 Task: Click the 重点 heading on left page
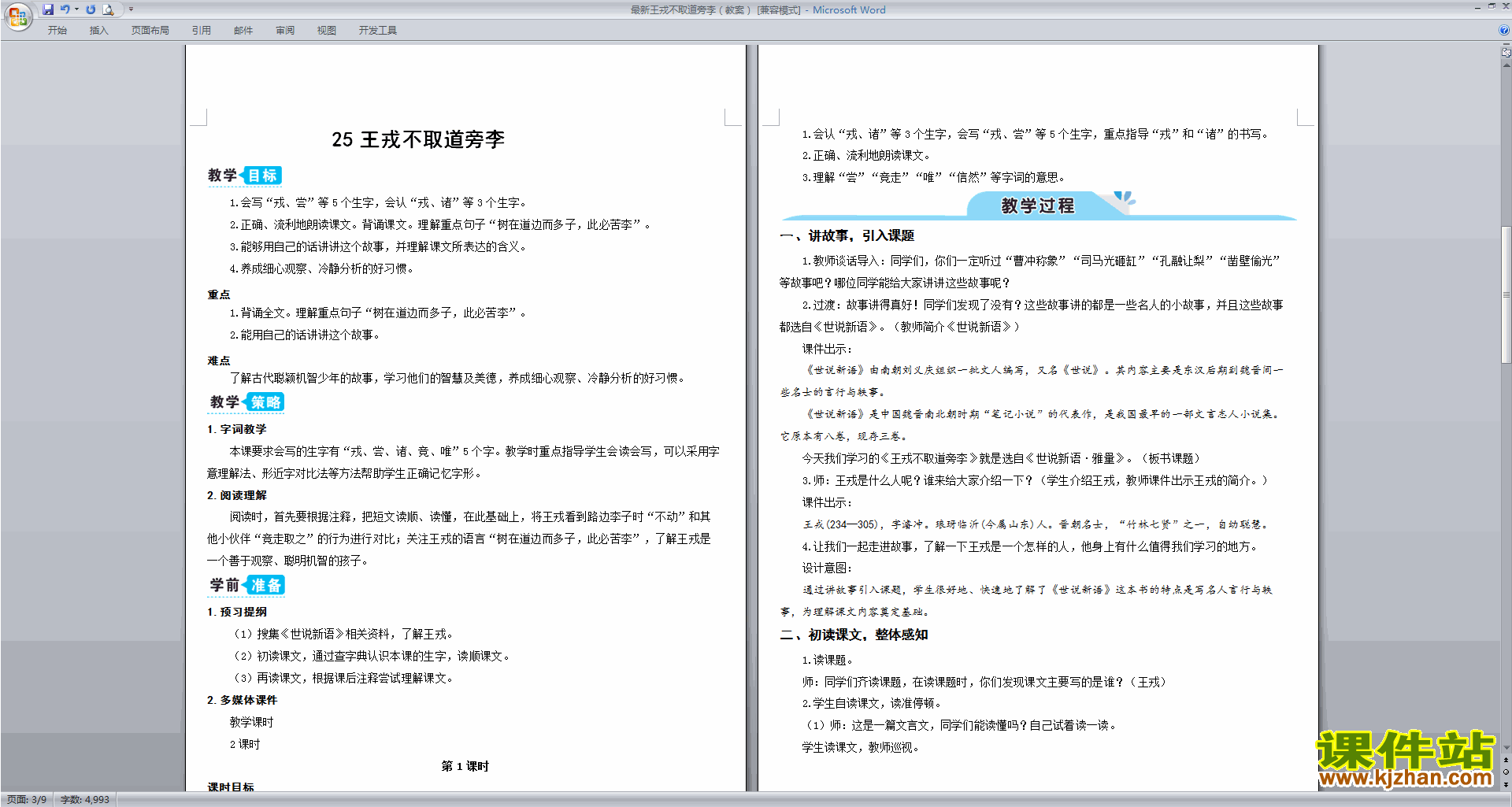coord(219,294)
